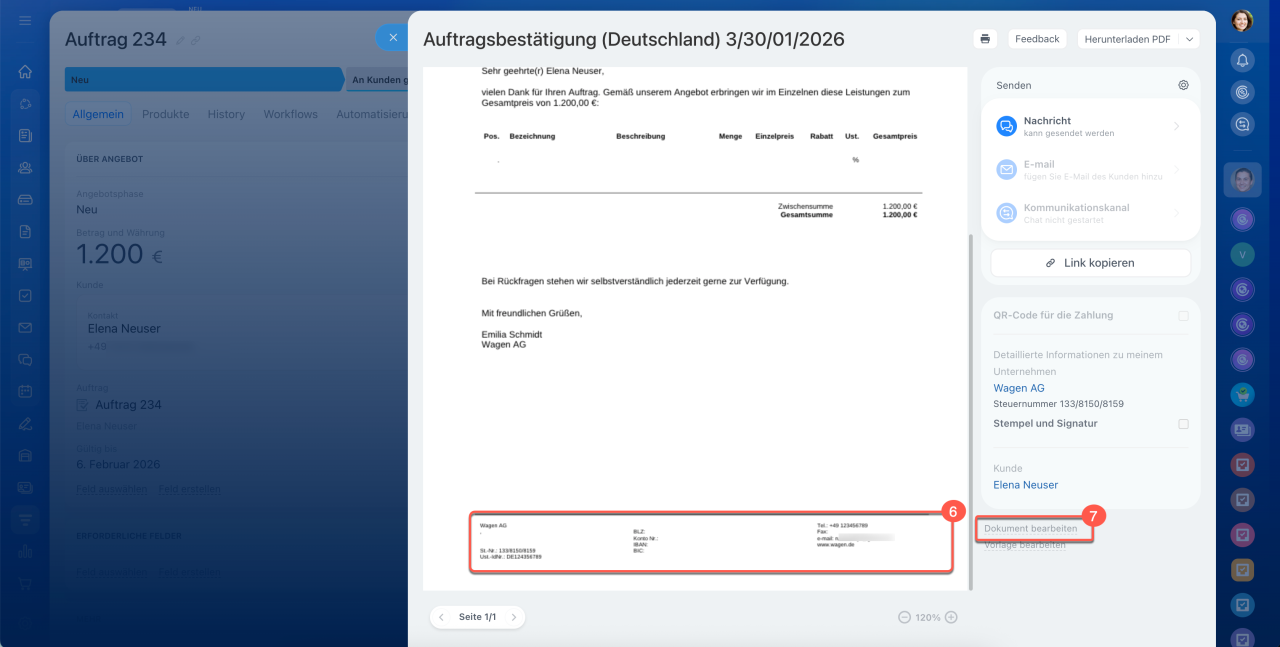Expand the Nachricht send option
Viewport: 1280px width, 647px height.
[x=1176, y=126]
